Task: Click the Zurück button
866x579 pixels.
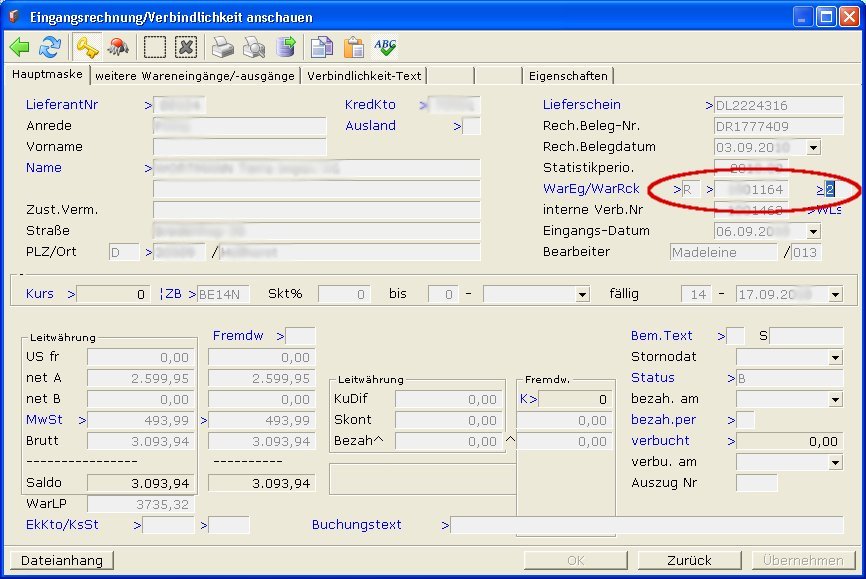Action: pos(690,560)
